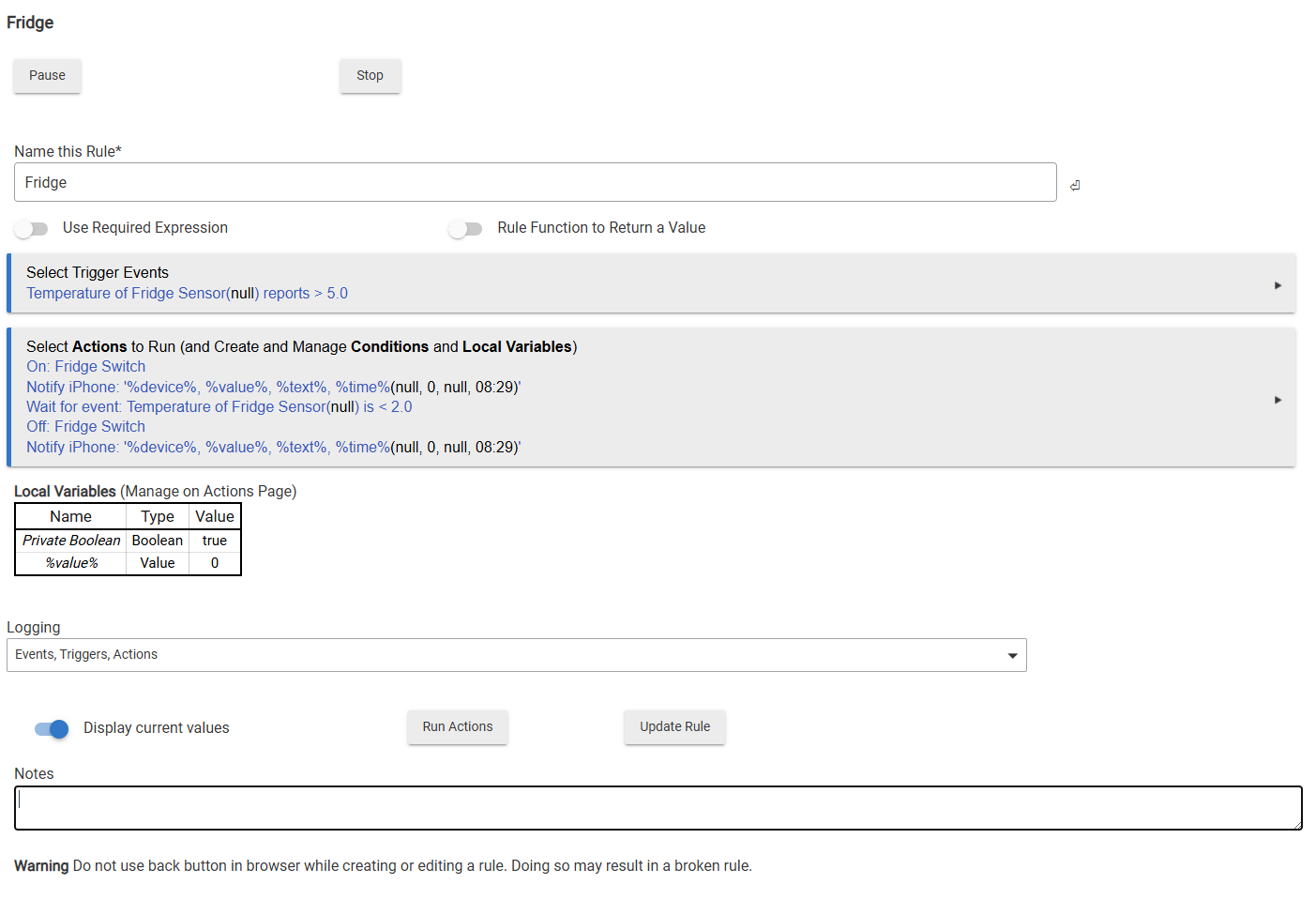Click the Run Actions button

457,727
